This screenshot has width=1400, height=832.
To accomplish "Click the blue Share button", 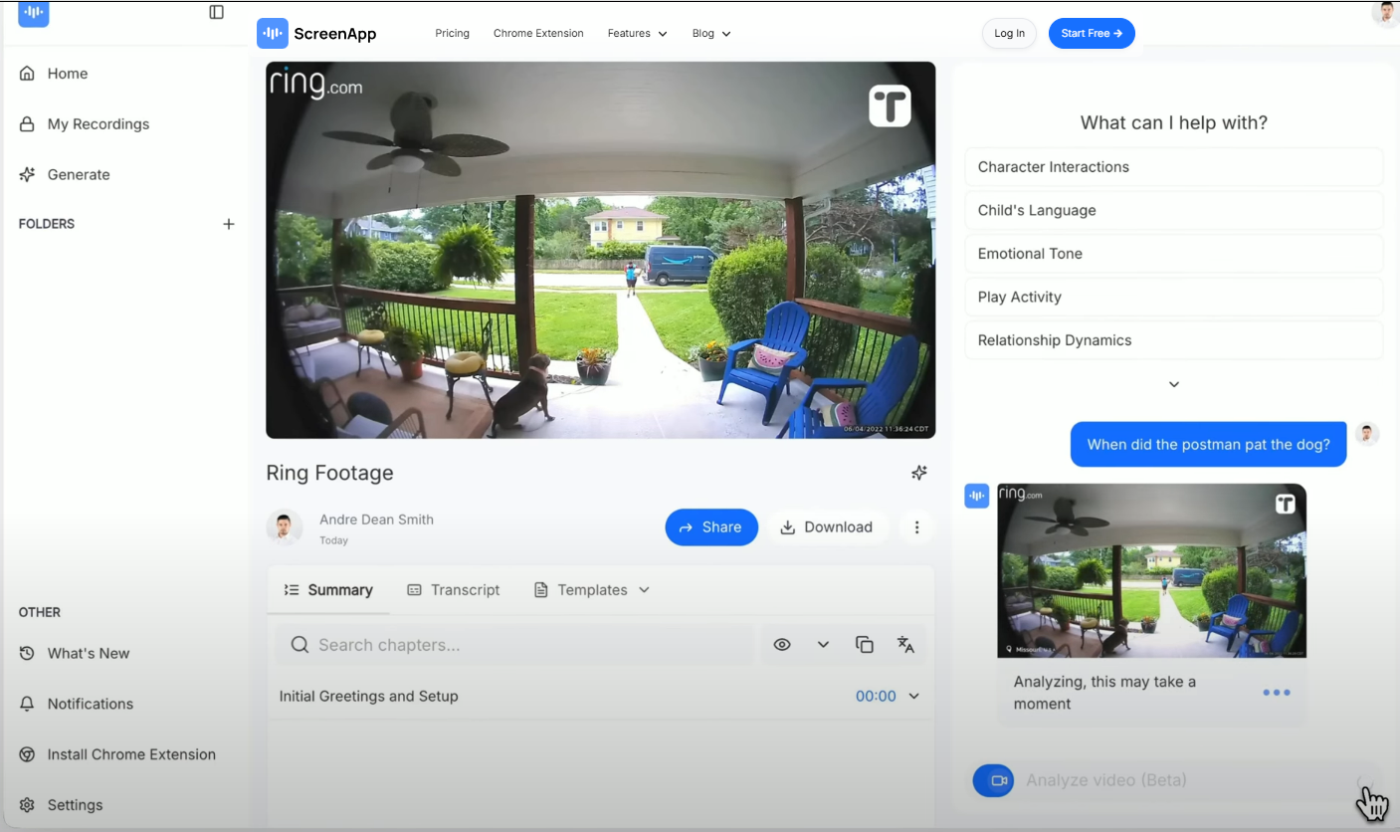I will click(x=711, y=527).
